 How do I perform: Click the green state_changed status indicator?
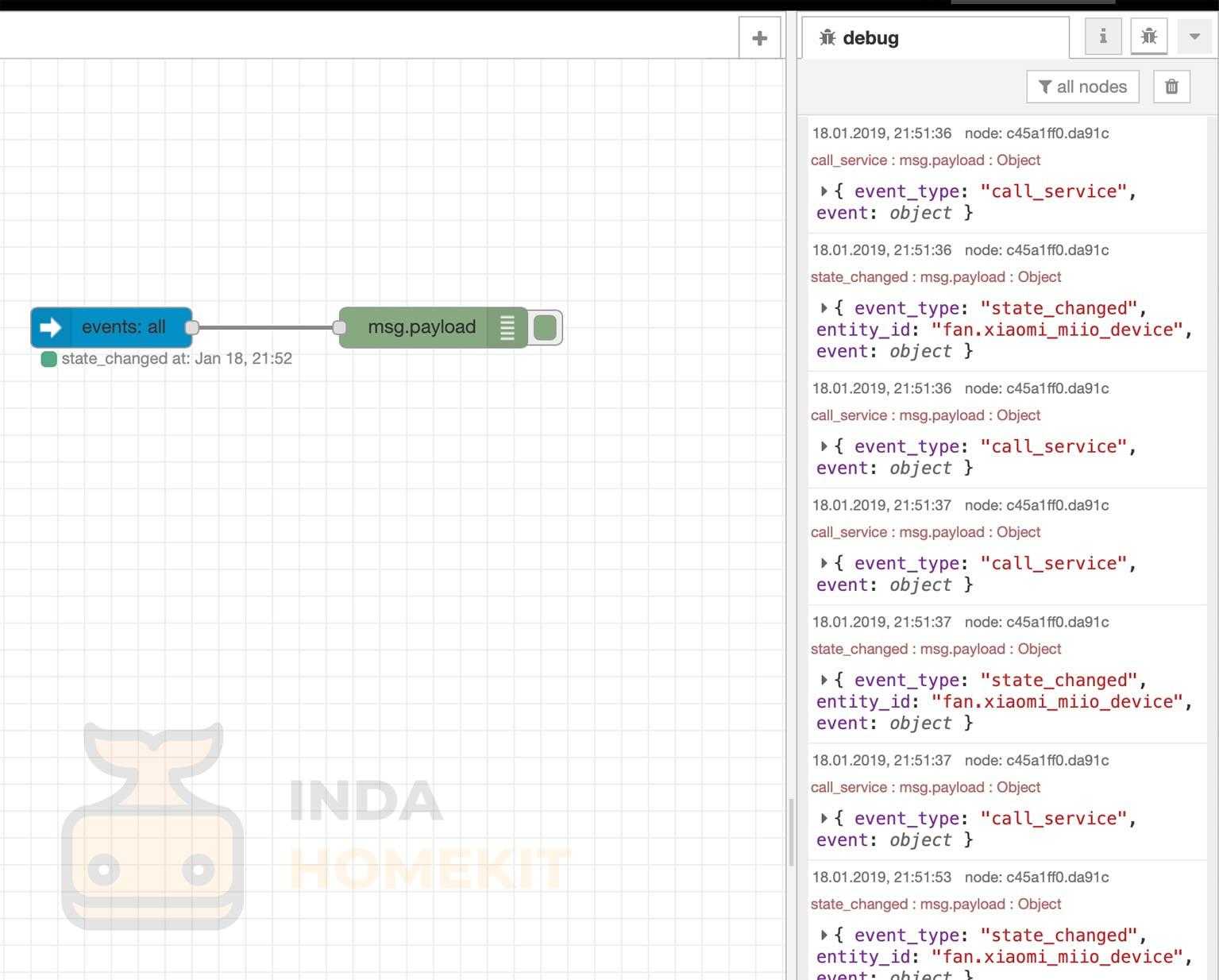click(48, 359)
